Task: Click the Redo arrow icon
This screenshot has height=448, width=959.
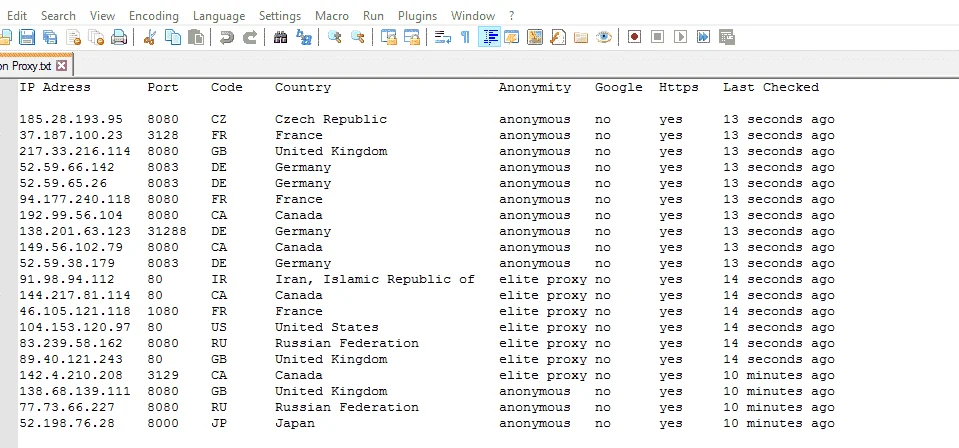Action: [250, 37]
